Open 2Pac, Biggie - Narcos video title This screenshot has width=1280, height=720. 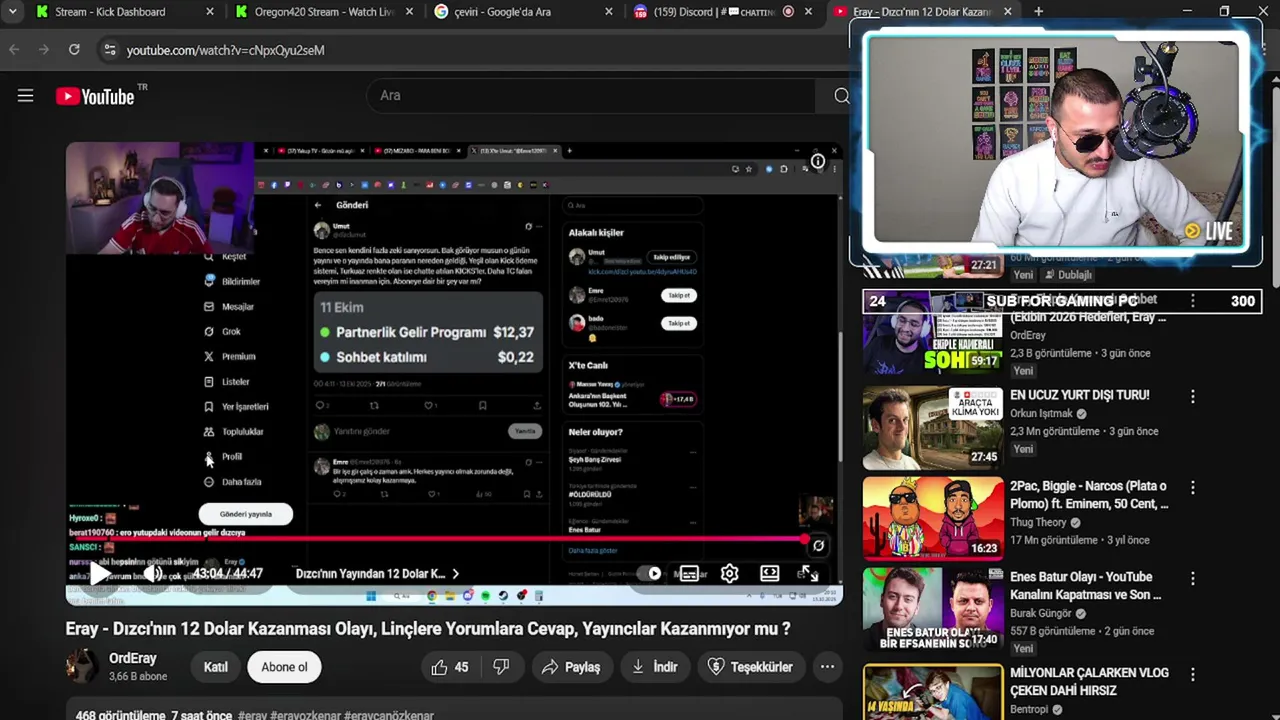[x=1089, y=495]
